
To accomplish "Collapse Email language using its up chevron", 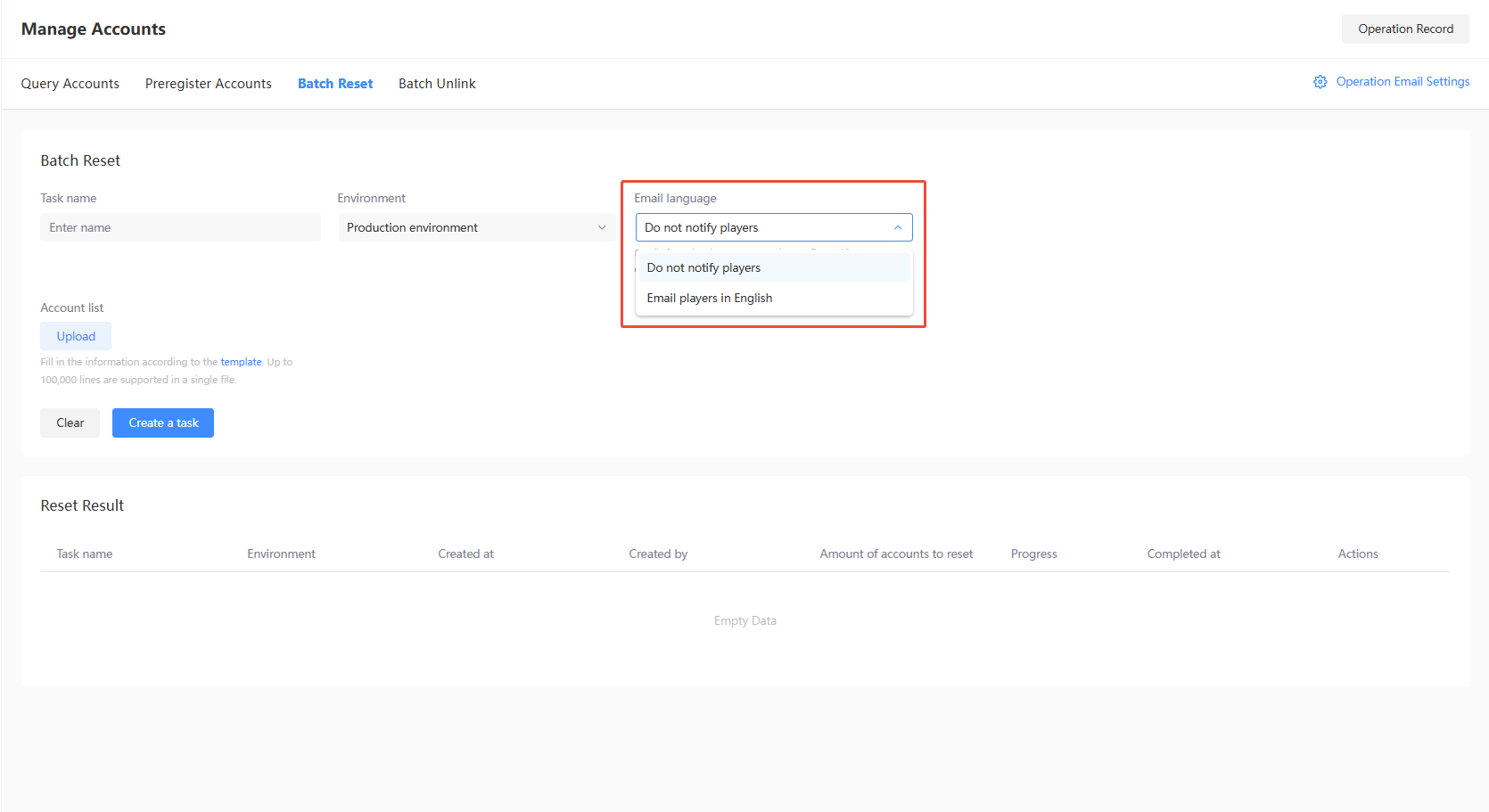I will click(x=898, y=228).
